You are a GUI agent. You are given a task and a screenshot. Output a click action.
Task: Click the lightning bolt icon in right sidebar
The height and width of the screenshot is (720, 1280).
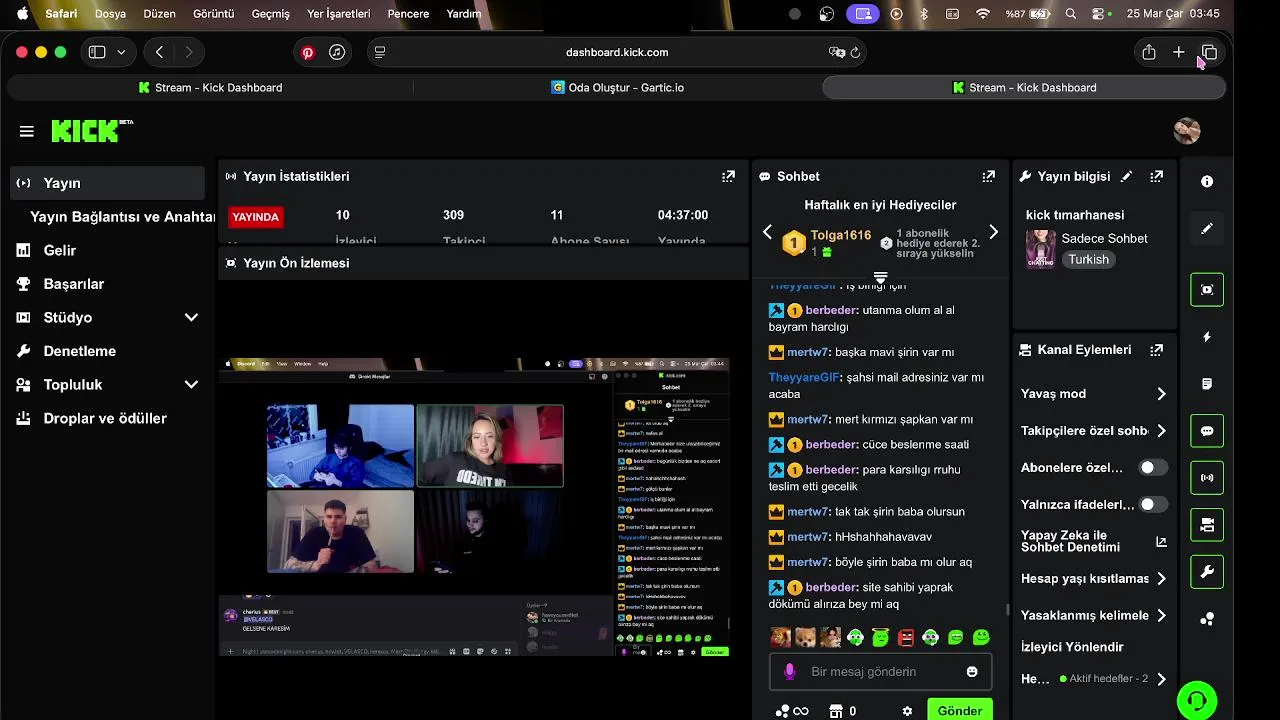click(1207, 337)
